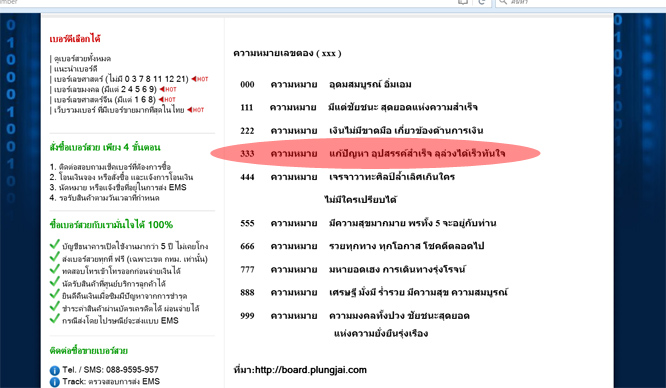Click meaning 'รวยทุกทาง ทุกโอกาส โชคดีตลอดไป'
Image resolution: width=666 pixels, height=388 pixels.
406,246
